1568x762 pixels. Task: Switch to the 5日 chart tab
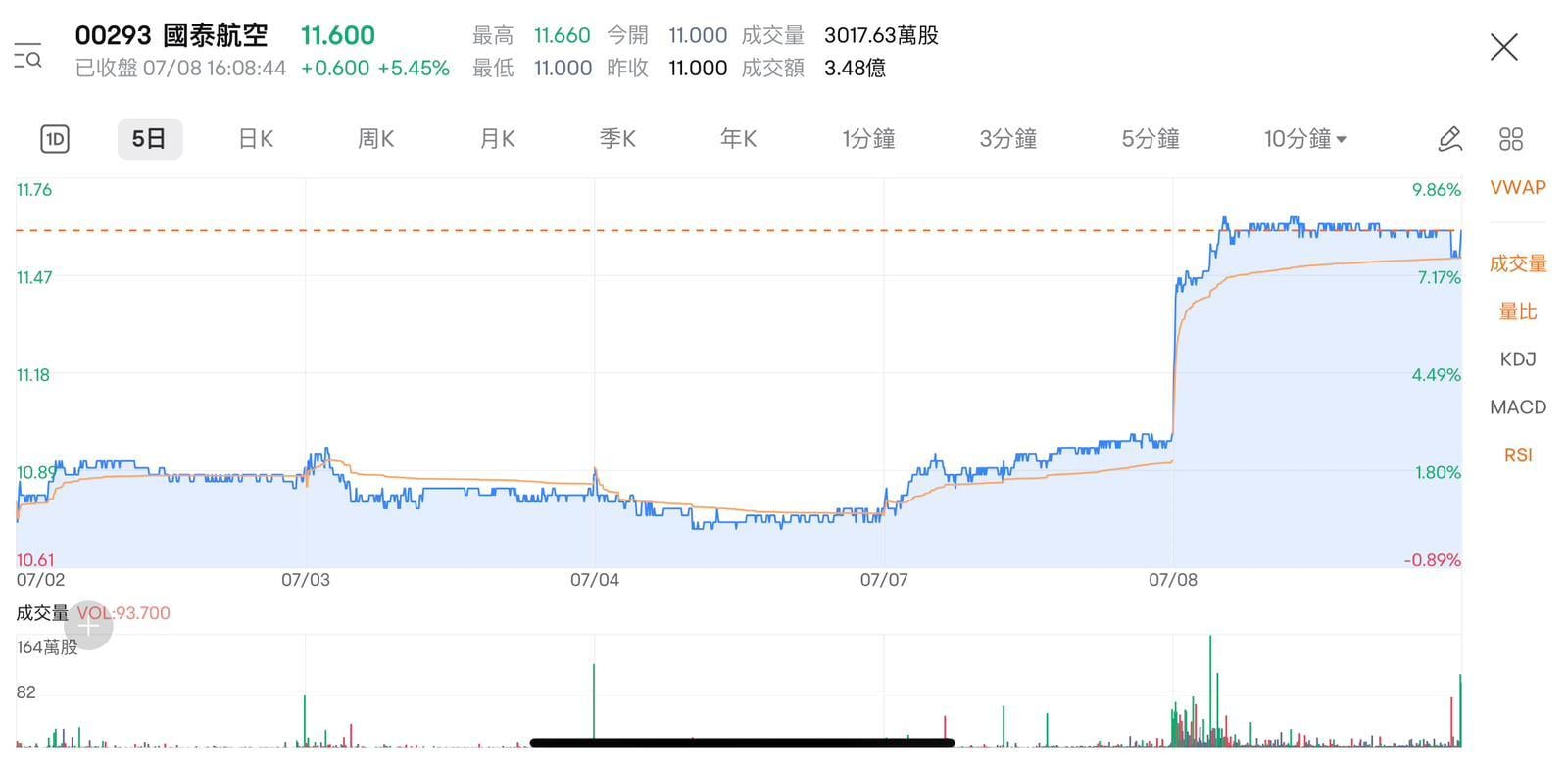149,139
